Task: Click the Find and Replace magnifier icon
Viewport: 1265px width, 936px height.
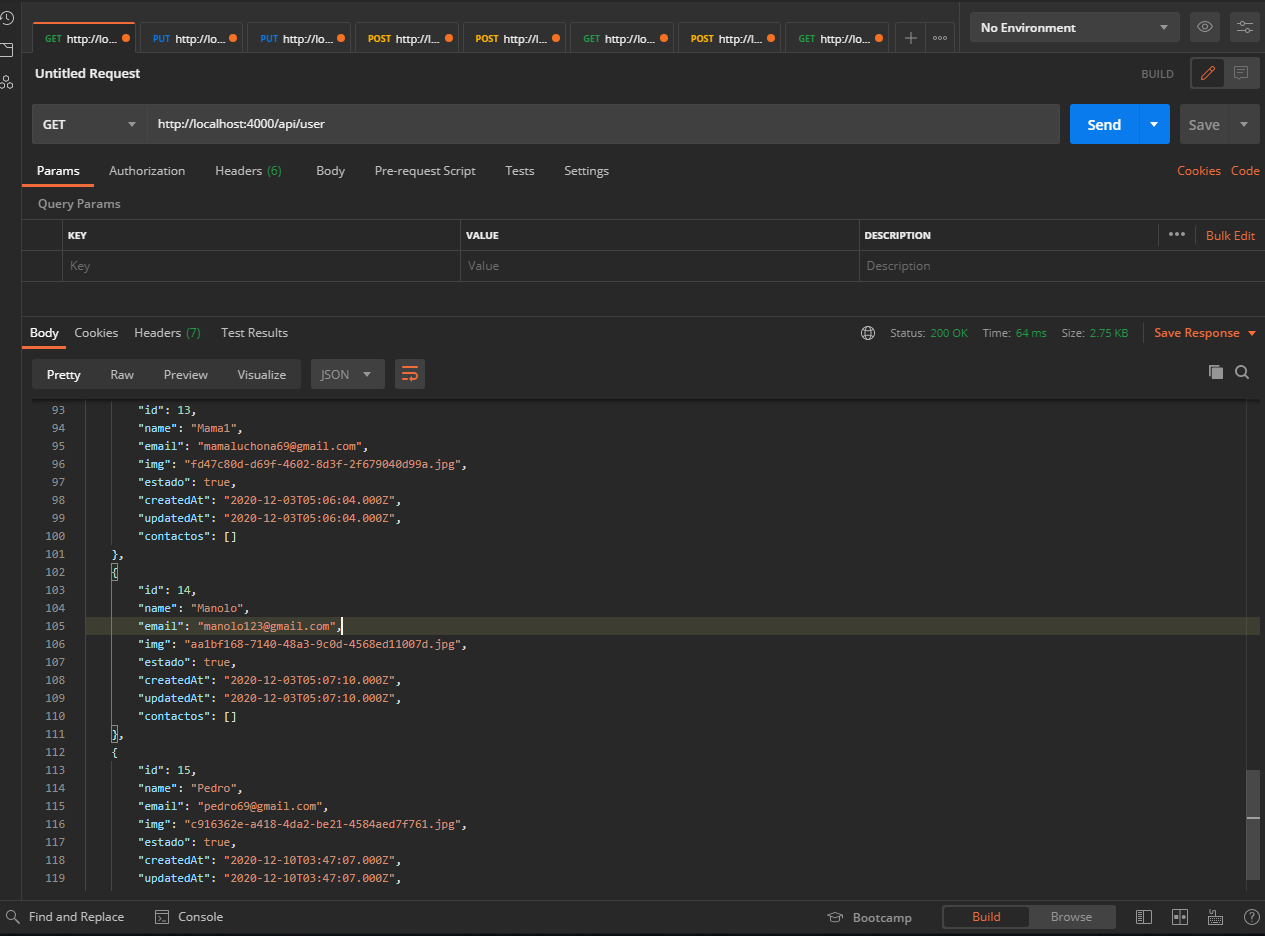Action: [x=13, y=917]
